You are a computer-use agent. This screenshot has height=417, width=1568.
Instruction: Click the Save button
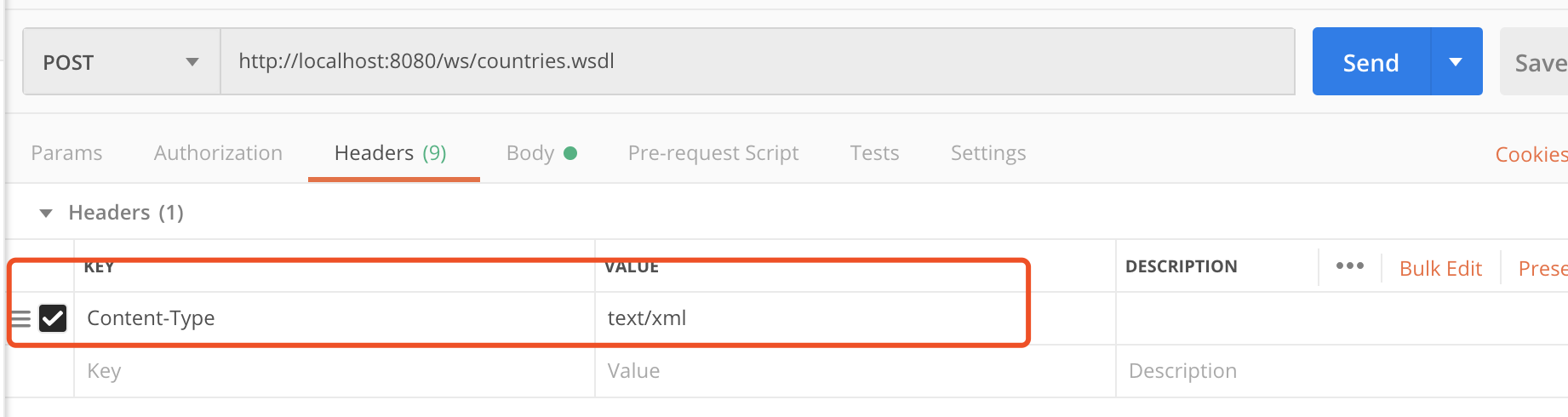1537,63
